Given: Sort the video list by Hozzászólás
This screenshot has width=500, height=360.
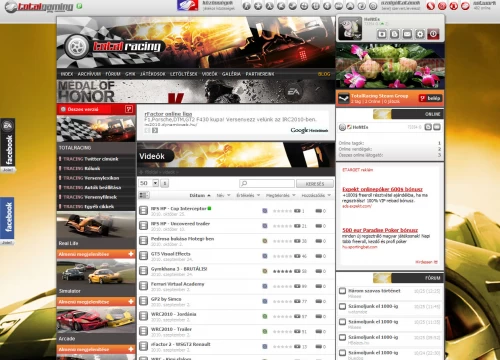Looking at the screenshot, I should (316, 195).
